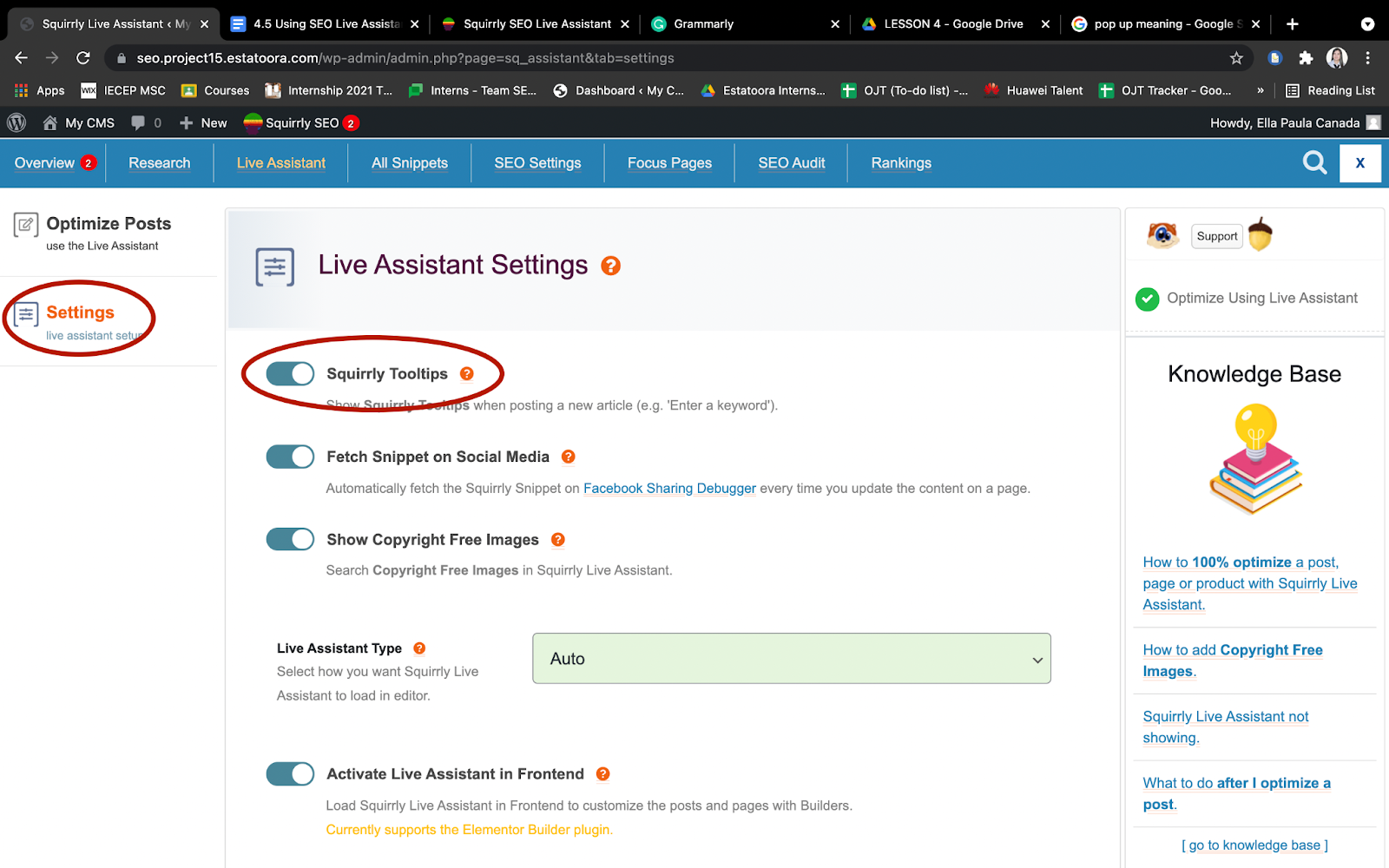
Task: Click the 'go to knowledge base' link
Action: [x=1254, y=845]
